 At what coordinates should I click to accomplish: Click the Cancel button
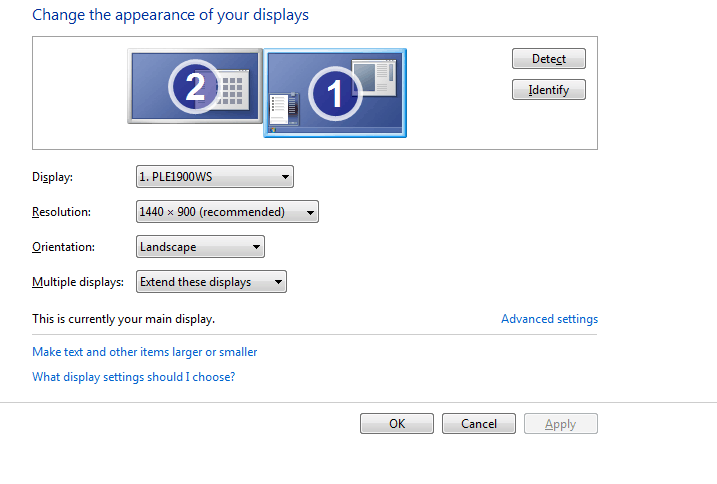(479, 424)
